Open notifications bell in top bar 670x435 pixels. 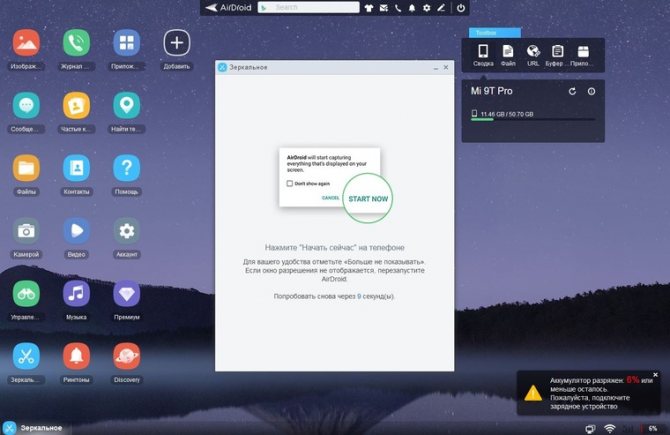[412, 8]
